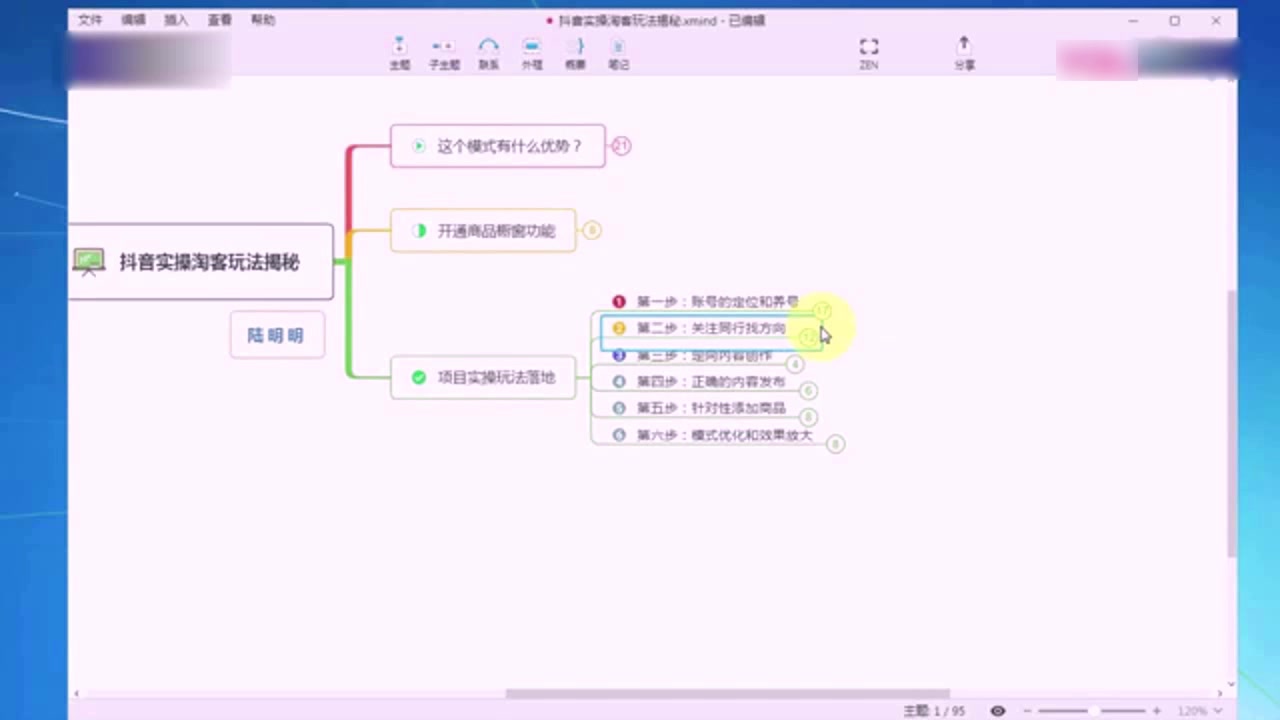Click priority 1 marker on 第一步
This screenshot has height=720, width=1280.
point(619,301)
